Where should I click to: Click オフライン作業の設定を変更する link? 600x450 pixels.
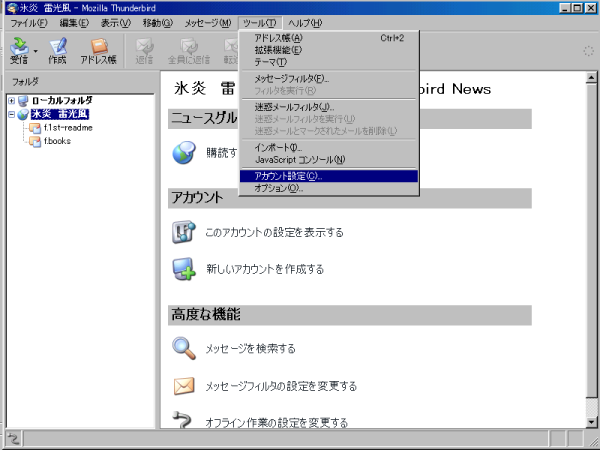pos(277,422)
